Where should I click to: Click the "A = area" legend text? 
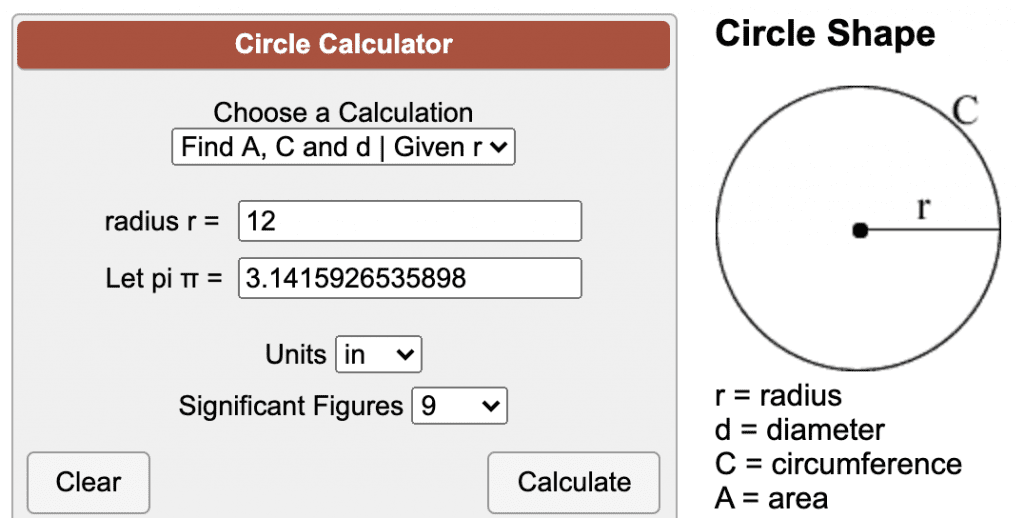tap(771, 497)
